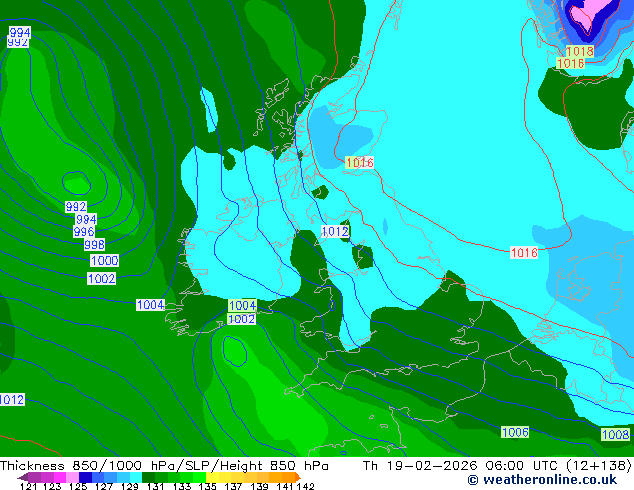Click the "Thickness 850/1000 hPa/SLP/Height 850 hPa" title

[164, 465]
